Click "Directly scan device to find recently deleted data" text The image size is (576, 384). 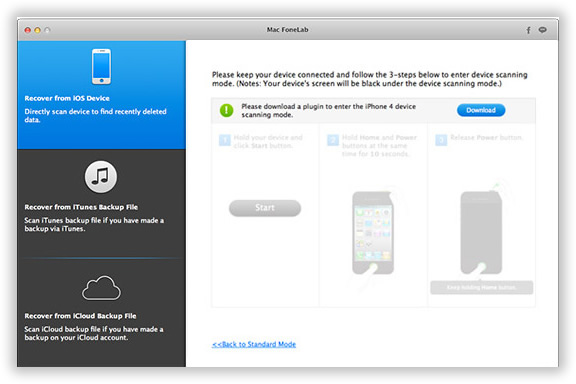pyautogui.click(x=96, y=115)
